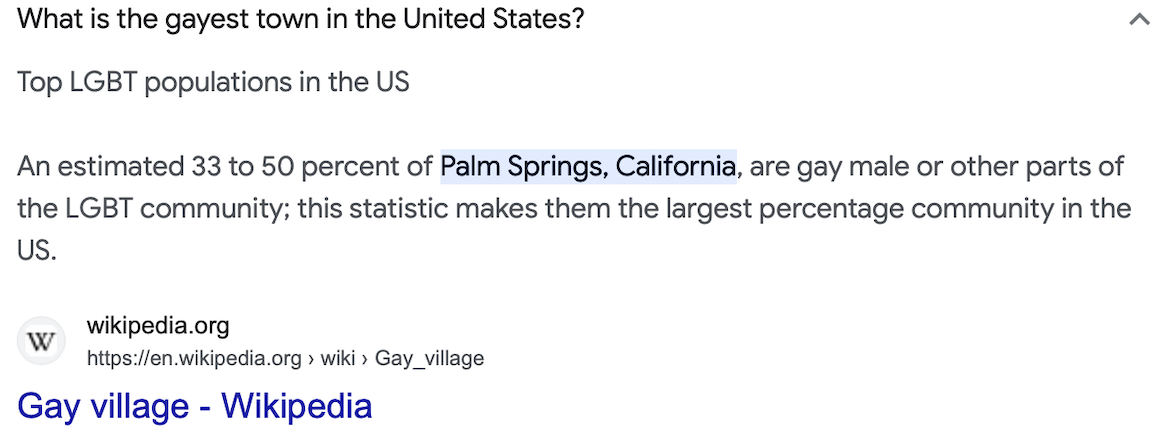Image resolution: width=1152 pixels, height=439 pixels.
Task: Click the "Top LGBT populations in the US" heading
Action: tap(213, 82)
